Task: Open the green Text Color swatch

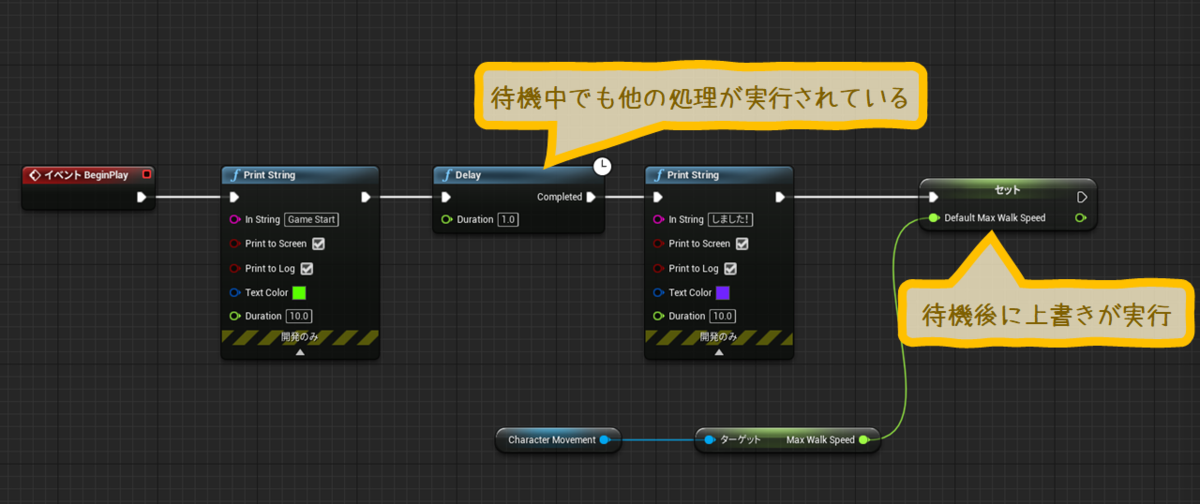Action: coord(299,292)
